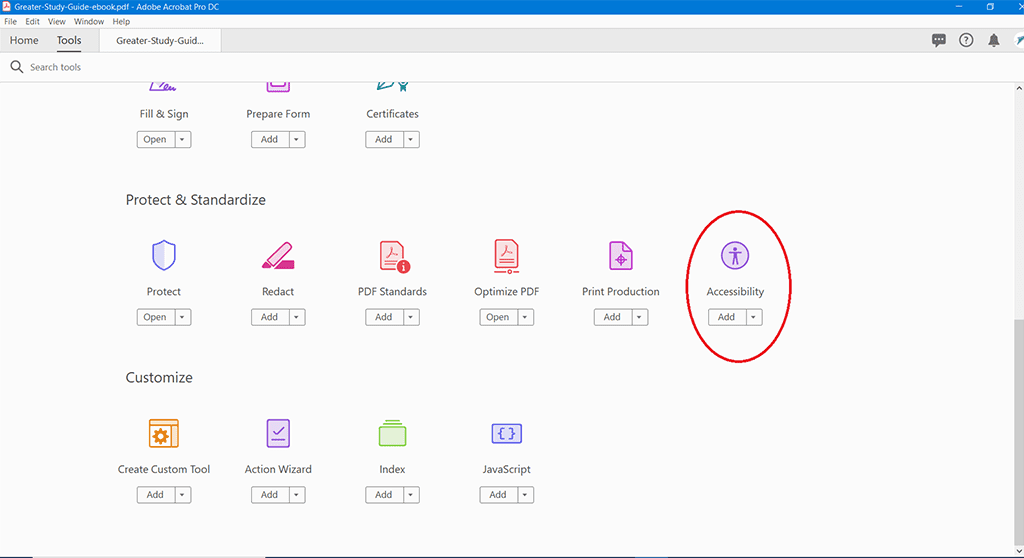Click the PDF Standards icon
This screenshot has height=558, width=1024.
pos(393,256)
